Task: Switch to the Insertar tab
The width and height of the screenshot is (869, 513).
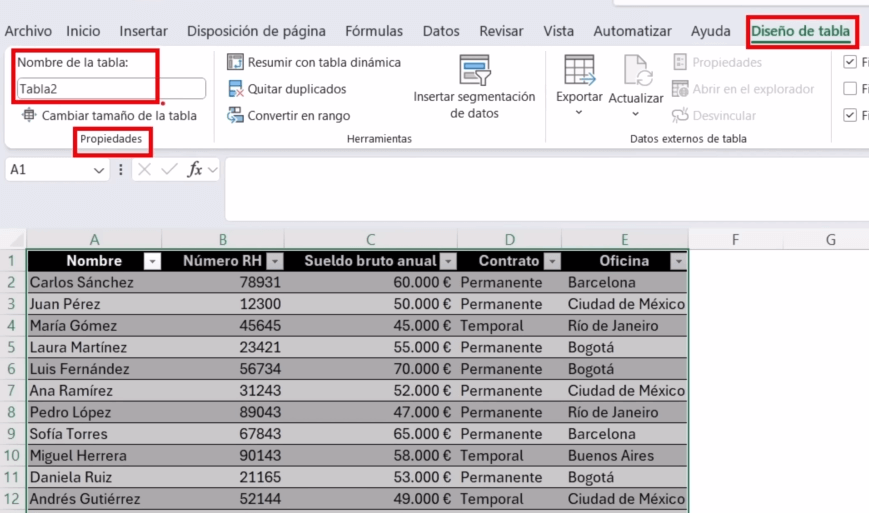Action: (144, 31)
